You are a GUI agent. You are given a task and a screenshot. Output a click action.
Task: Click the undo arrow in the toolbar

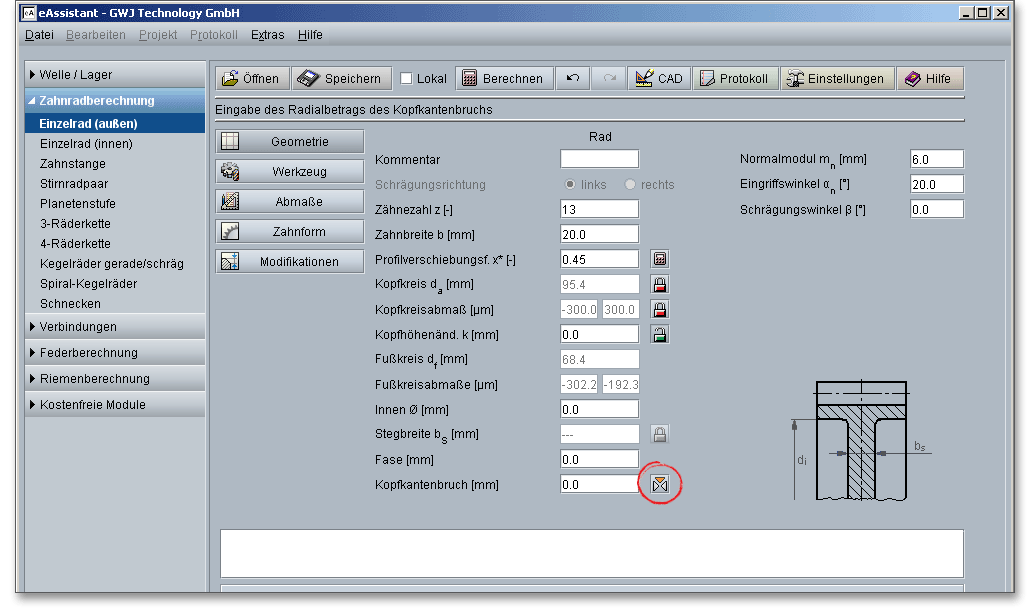coord(572,79)
